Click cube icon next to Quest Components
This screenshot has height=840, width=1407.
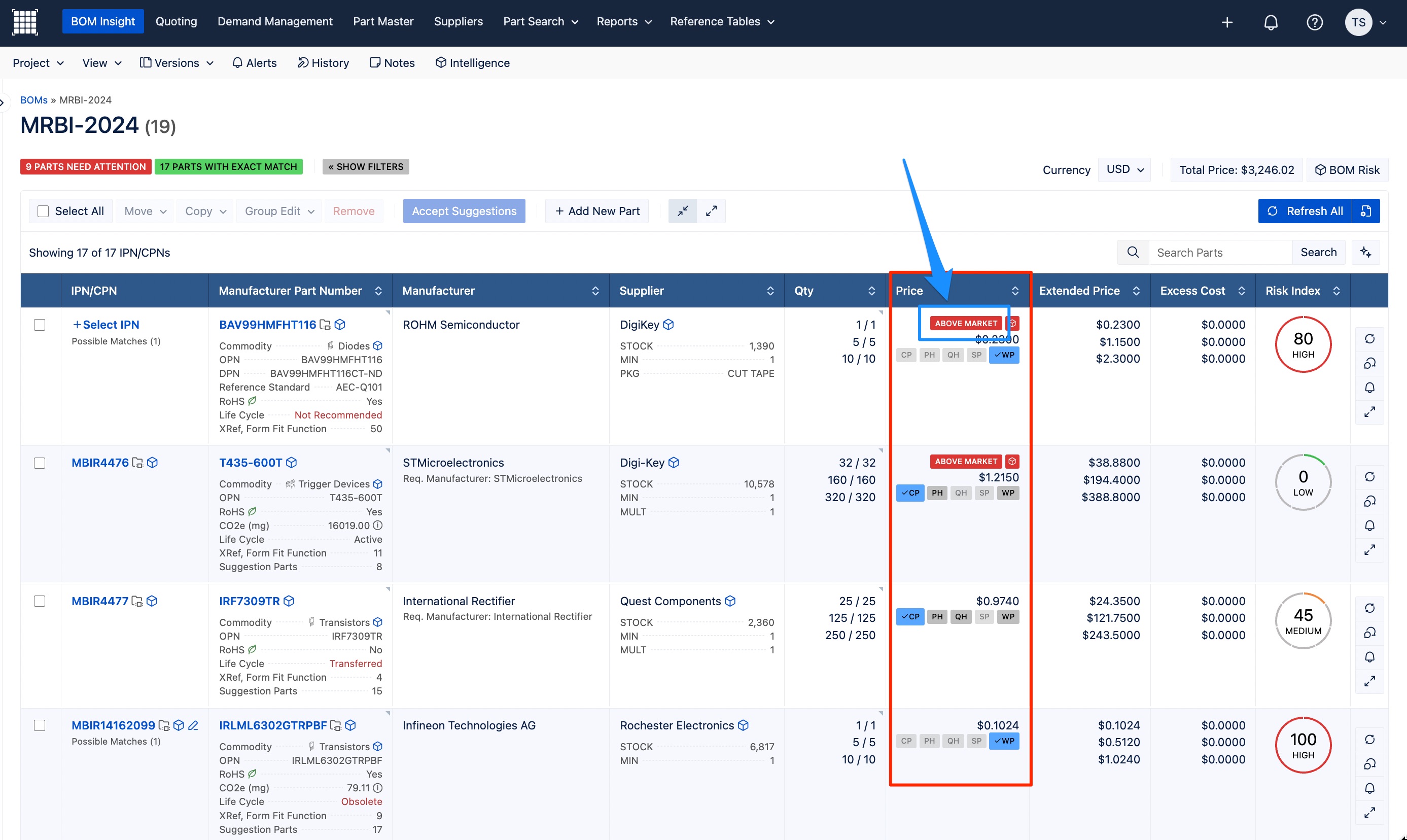click(x=730, y=601)
